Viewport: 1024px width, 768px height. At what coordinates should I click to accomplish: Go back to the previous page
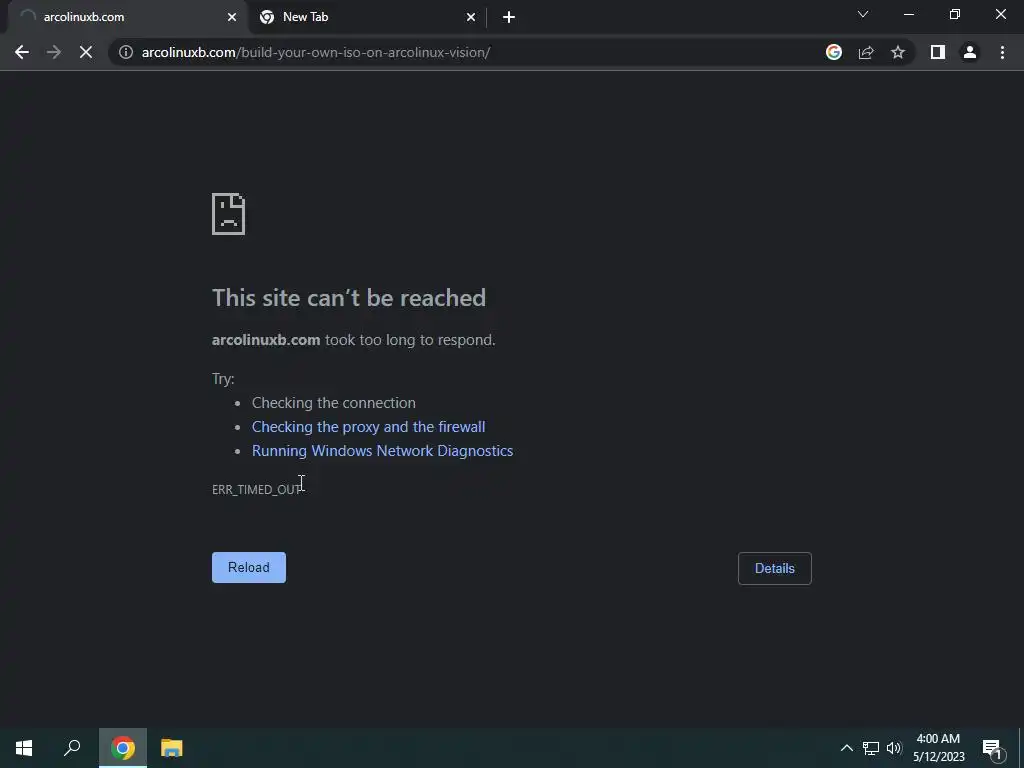tap(22, 52)
